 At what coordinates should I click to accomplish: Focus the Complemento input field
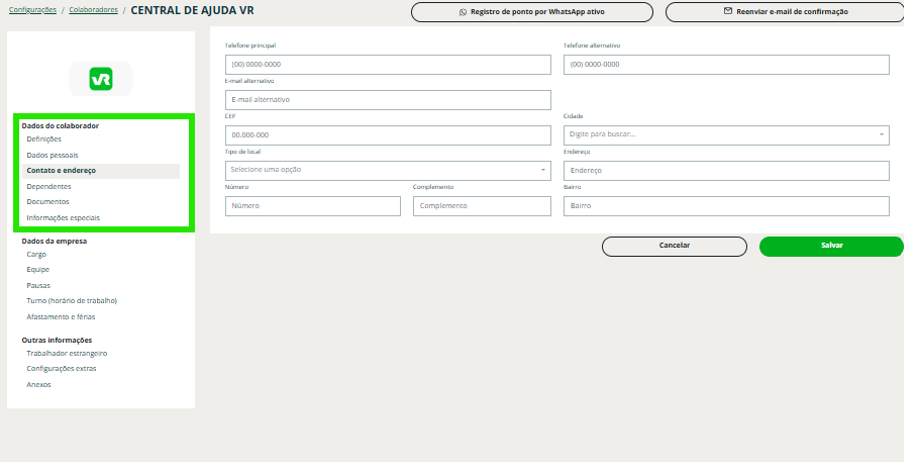(482, 206)
